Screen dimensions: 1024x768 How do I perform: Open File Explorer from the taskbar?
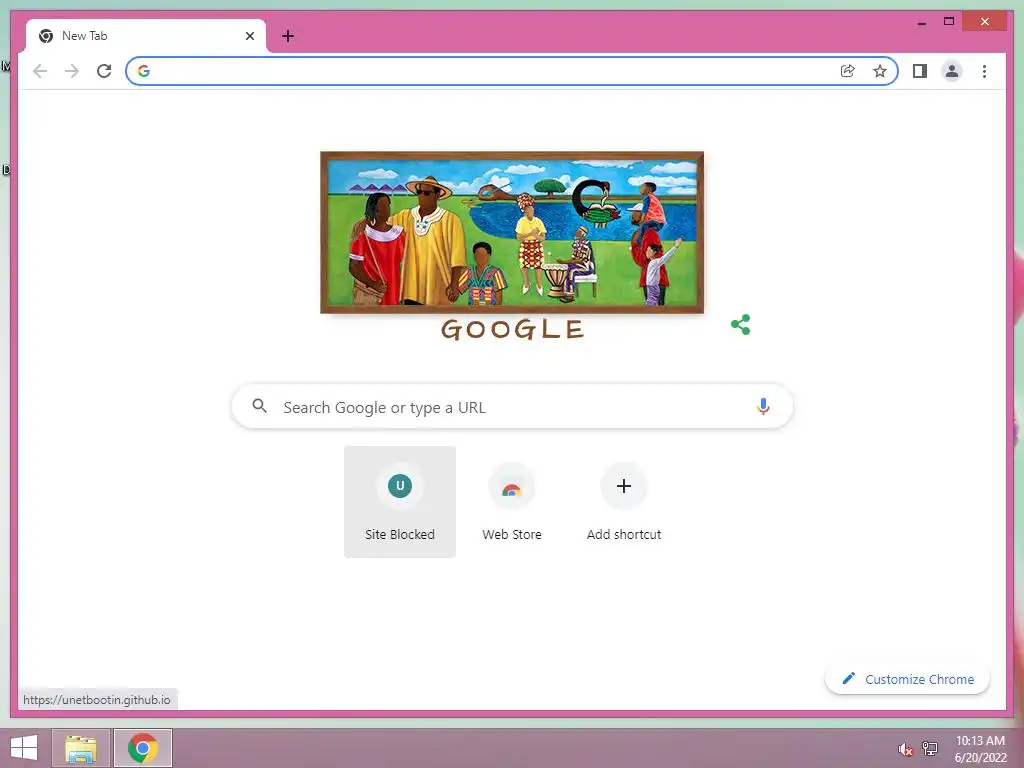[81, 748]
